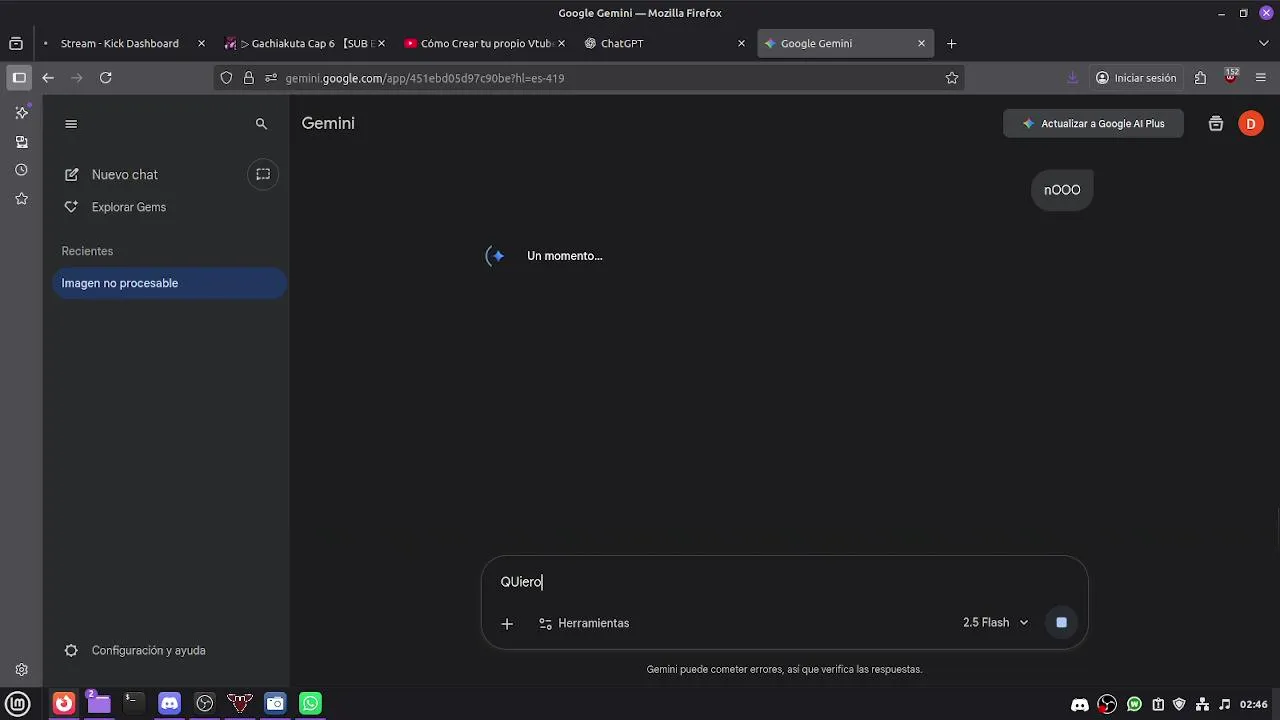Click the sidebar search magnifier icon
This screenshot has height=720, width=1280.
pyautogui.click(x=261, y=124)
